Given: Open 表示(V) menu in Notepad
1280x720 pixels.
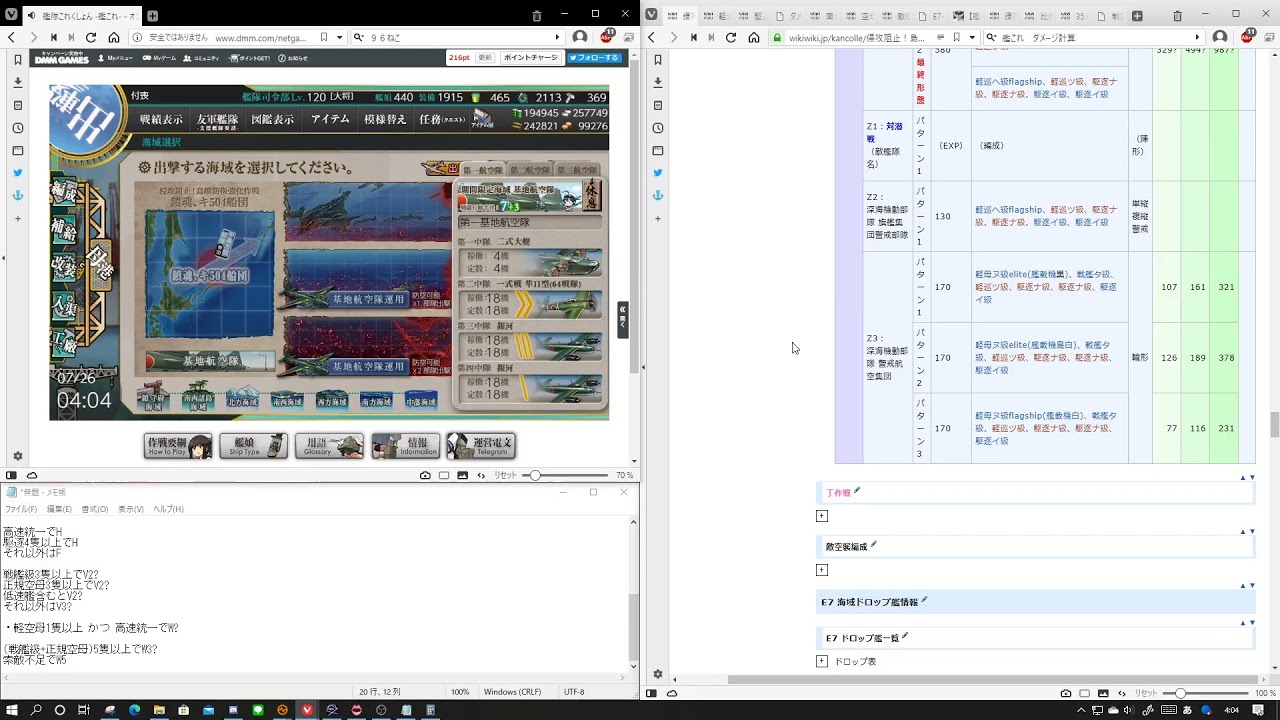Looking at the screenshot, I should click(131, 509).
